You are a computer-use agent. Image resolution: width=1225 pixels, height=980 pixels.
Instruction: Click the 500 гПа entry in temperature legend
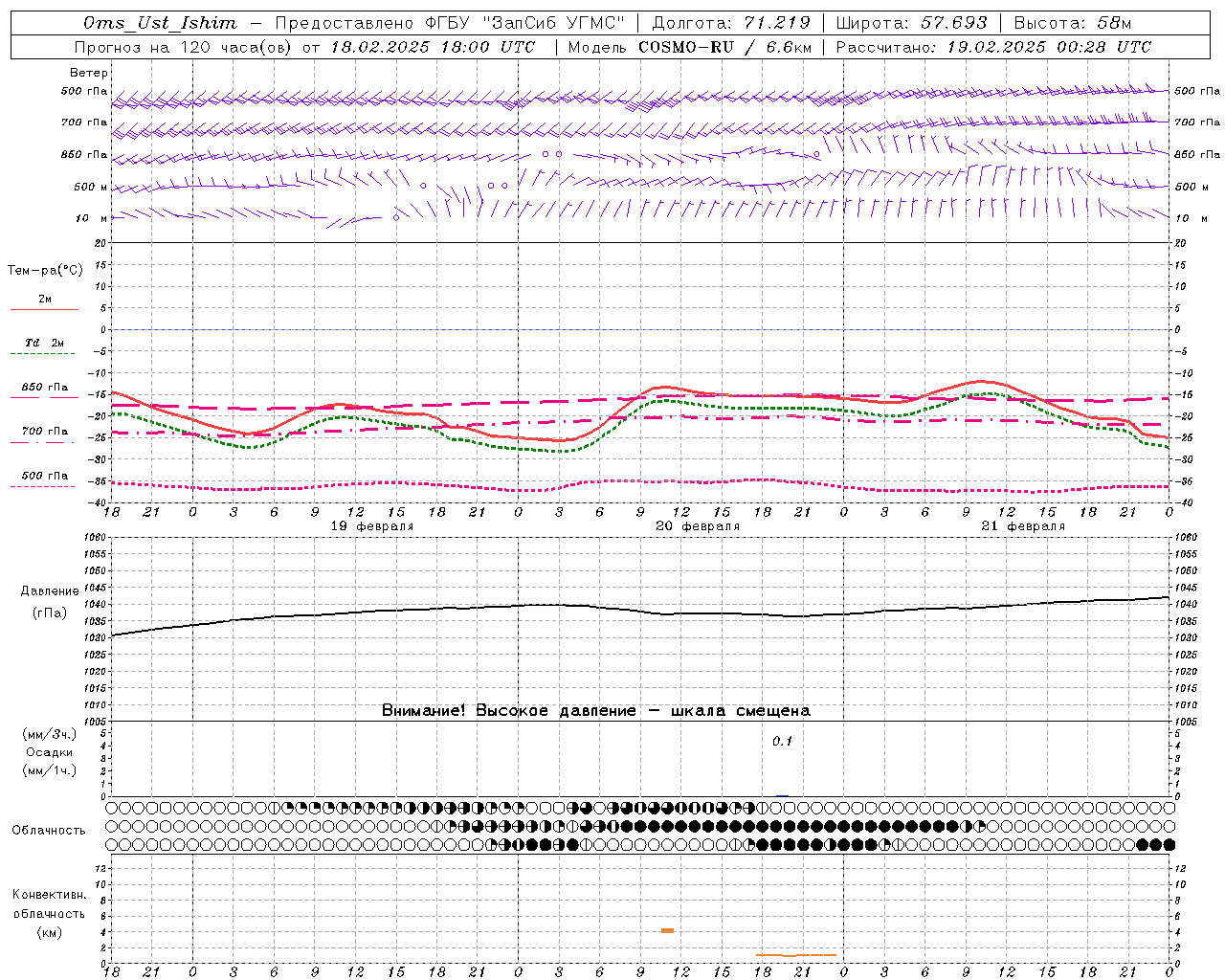45,476
